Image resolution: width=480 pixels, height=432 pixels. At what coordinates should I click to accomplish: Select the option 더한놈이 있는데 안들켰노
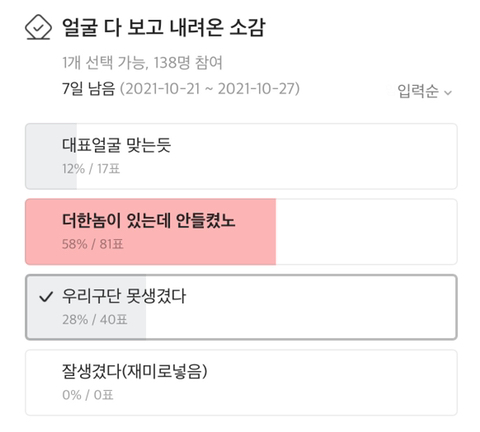point(241,232)
